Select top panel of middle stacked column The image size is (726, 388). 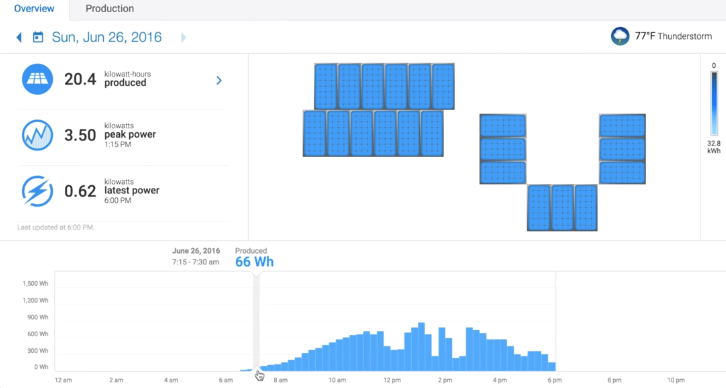(503, 125)
